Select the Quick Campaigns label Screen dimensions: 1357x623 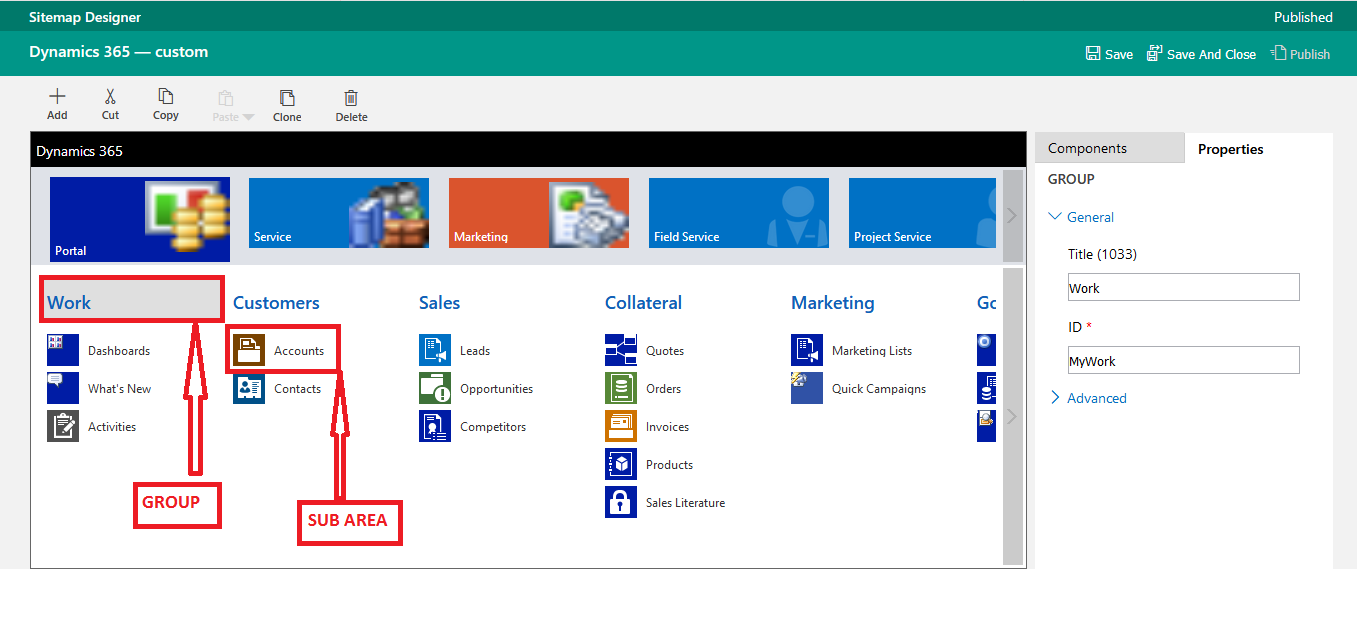(x=879, y=389)
